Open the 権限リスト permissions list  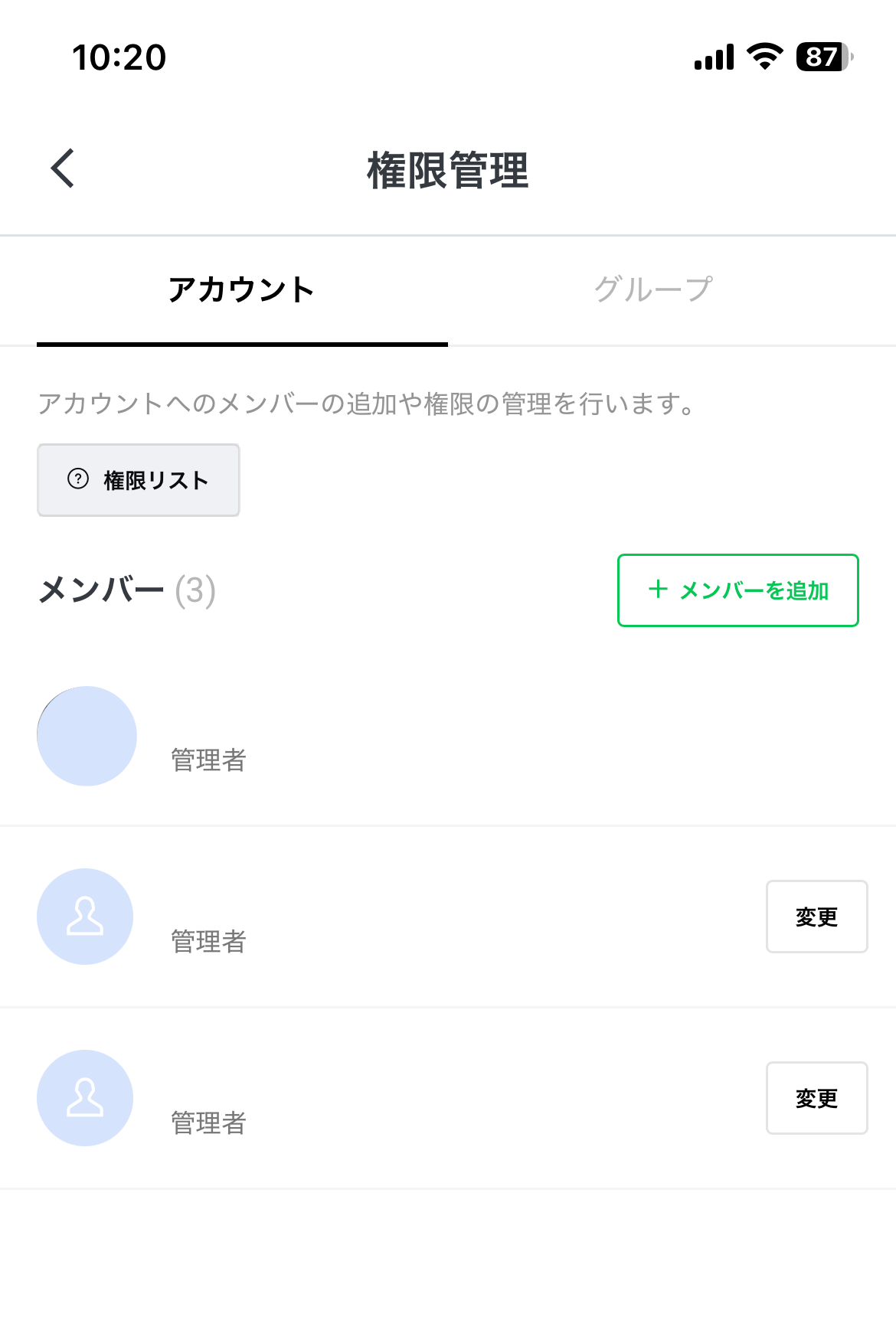pyautogui.click(x=139, y=480)
